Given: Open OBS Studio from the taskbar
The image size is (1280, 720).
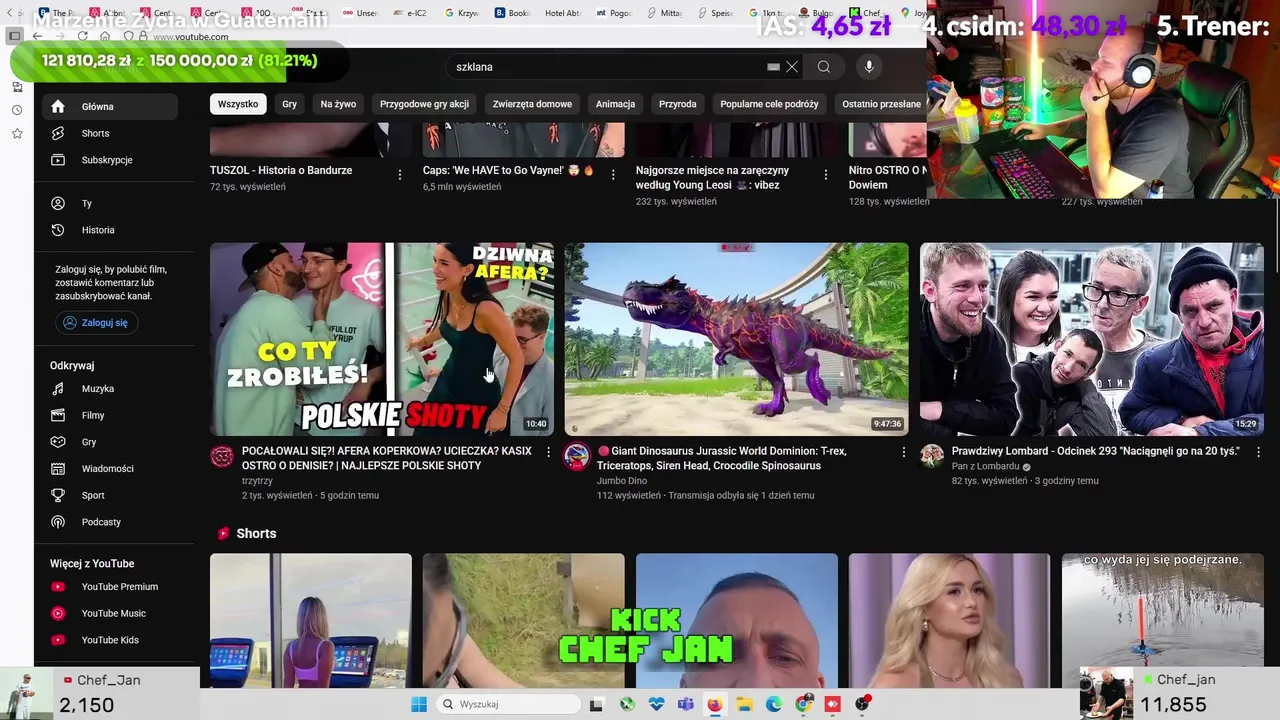Looking at the screenshot, I should [x=862, y=704].
